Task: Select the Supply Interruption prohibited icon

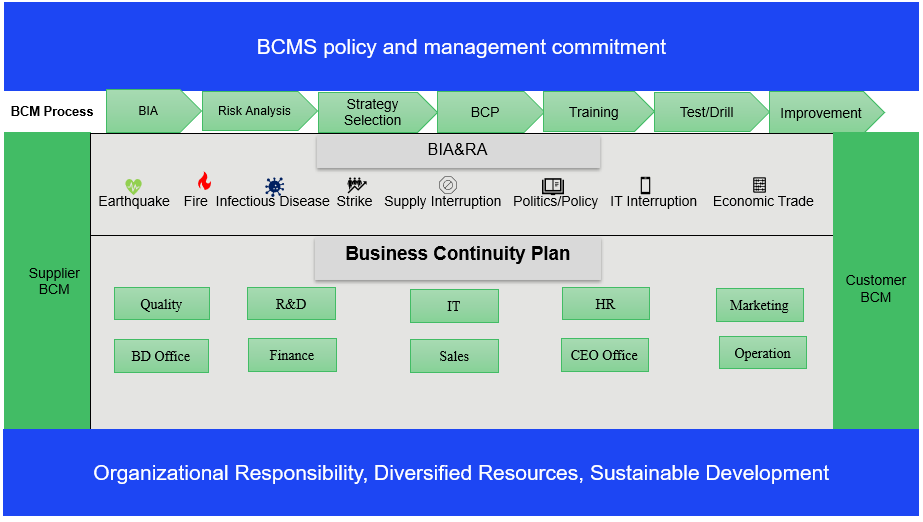Action: click(x=448, y=185)
